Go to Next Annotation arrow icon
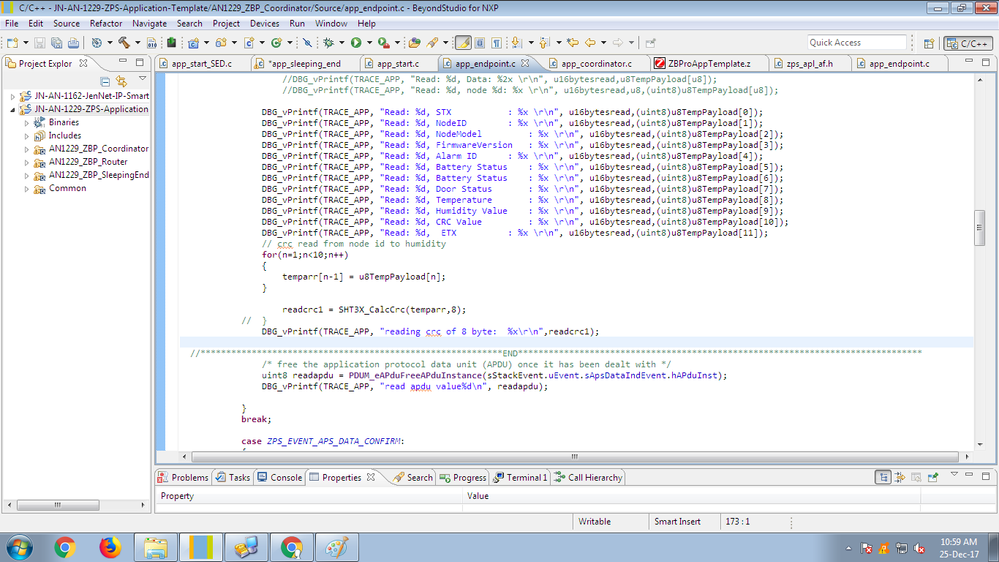Image resolution: width=999 pixels, height=562 pixels. 516,43
